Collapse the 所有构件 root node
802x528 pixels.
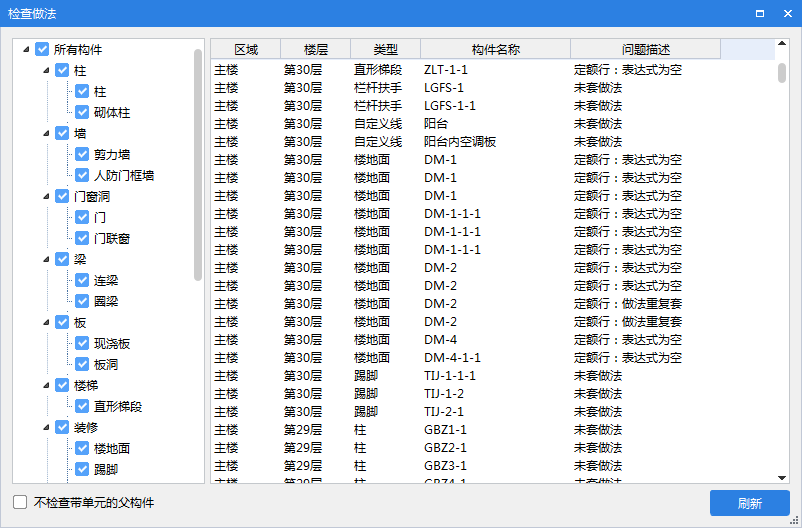point(26,50)
